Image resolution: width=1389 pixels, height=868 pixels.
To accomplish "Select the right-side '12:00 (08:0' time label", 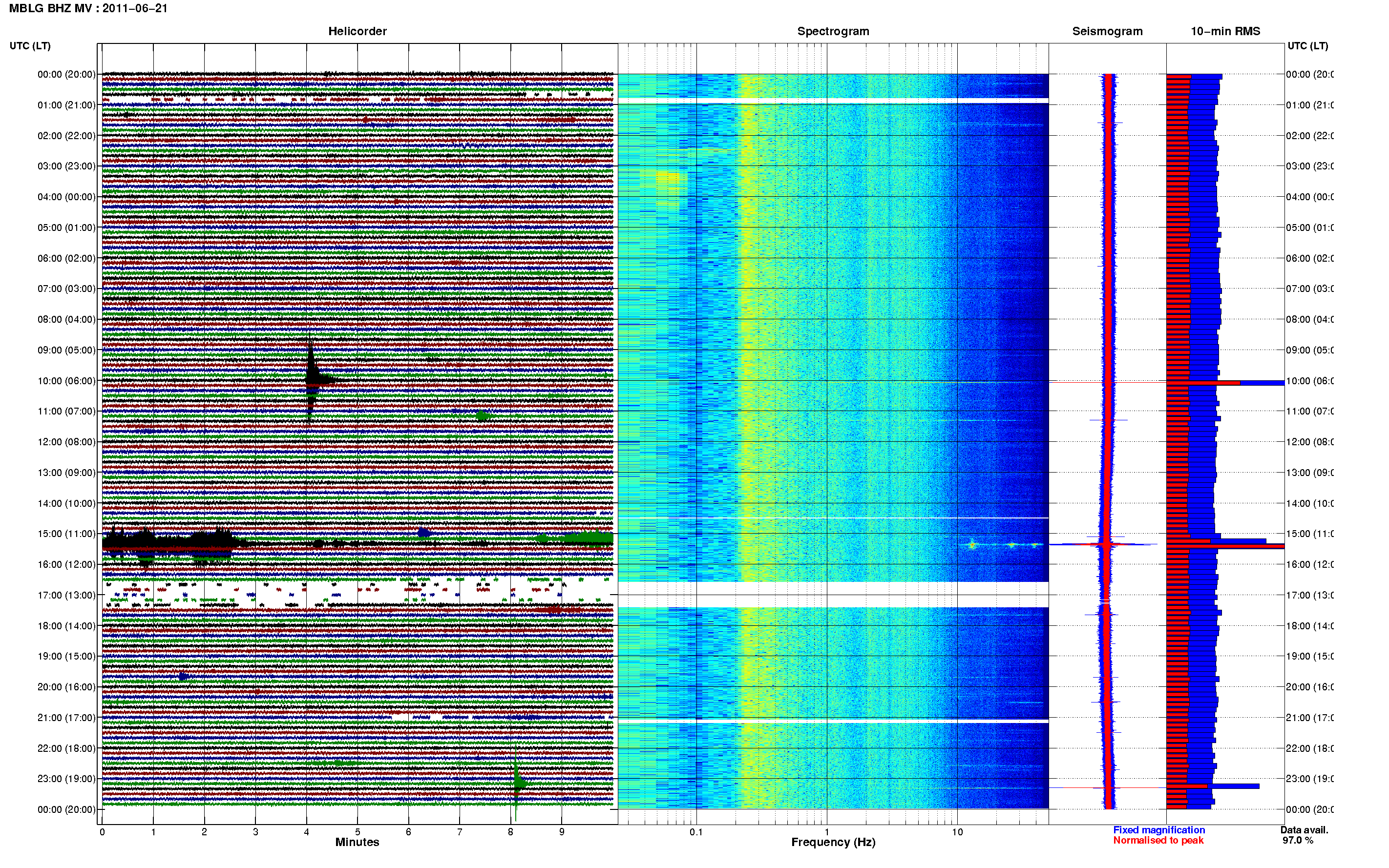I will 1310,442.
